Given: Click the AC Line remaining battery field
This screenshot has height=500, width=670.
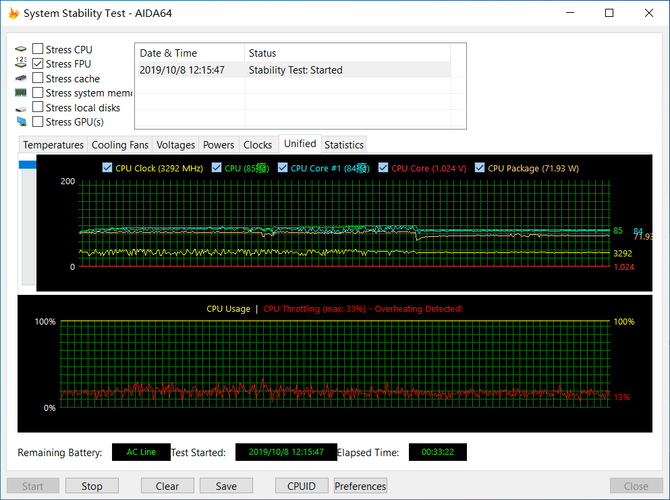Looking at the screenshot, I should point(141,452).
